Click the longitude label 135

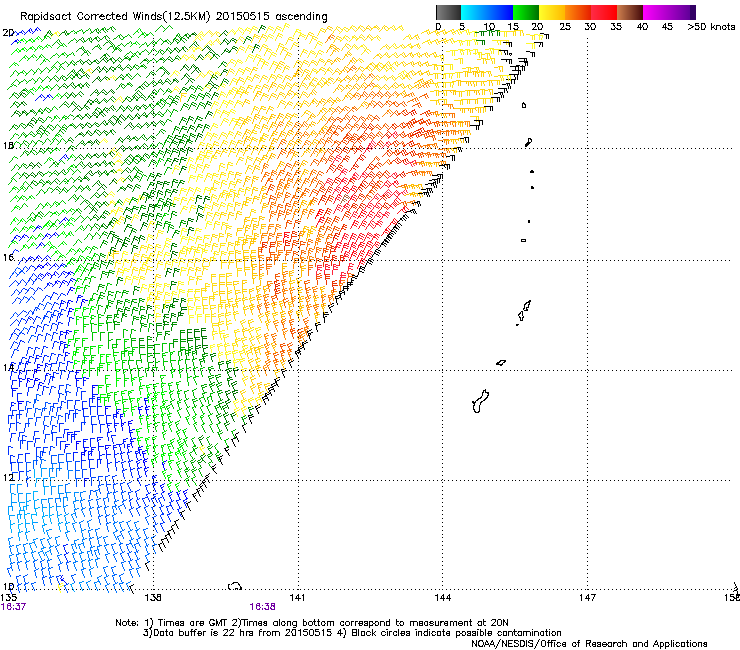(x=9, y=598)
